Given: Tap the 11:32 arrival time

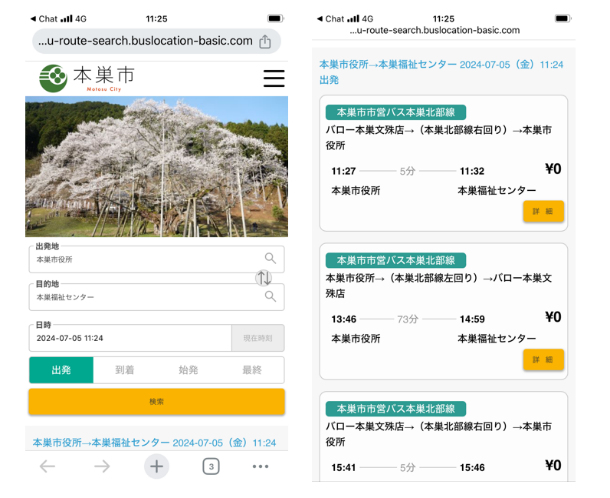Looking at the screenshot, I should pos(472,171).
